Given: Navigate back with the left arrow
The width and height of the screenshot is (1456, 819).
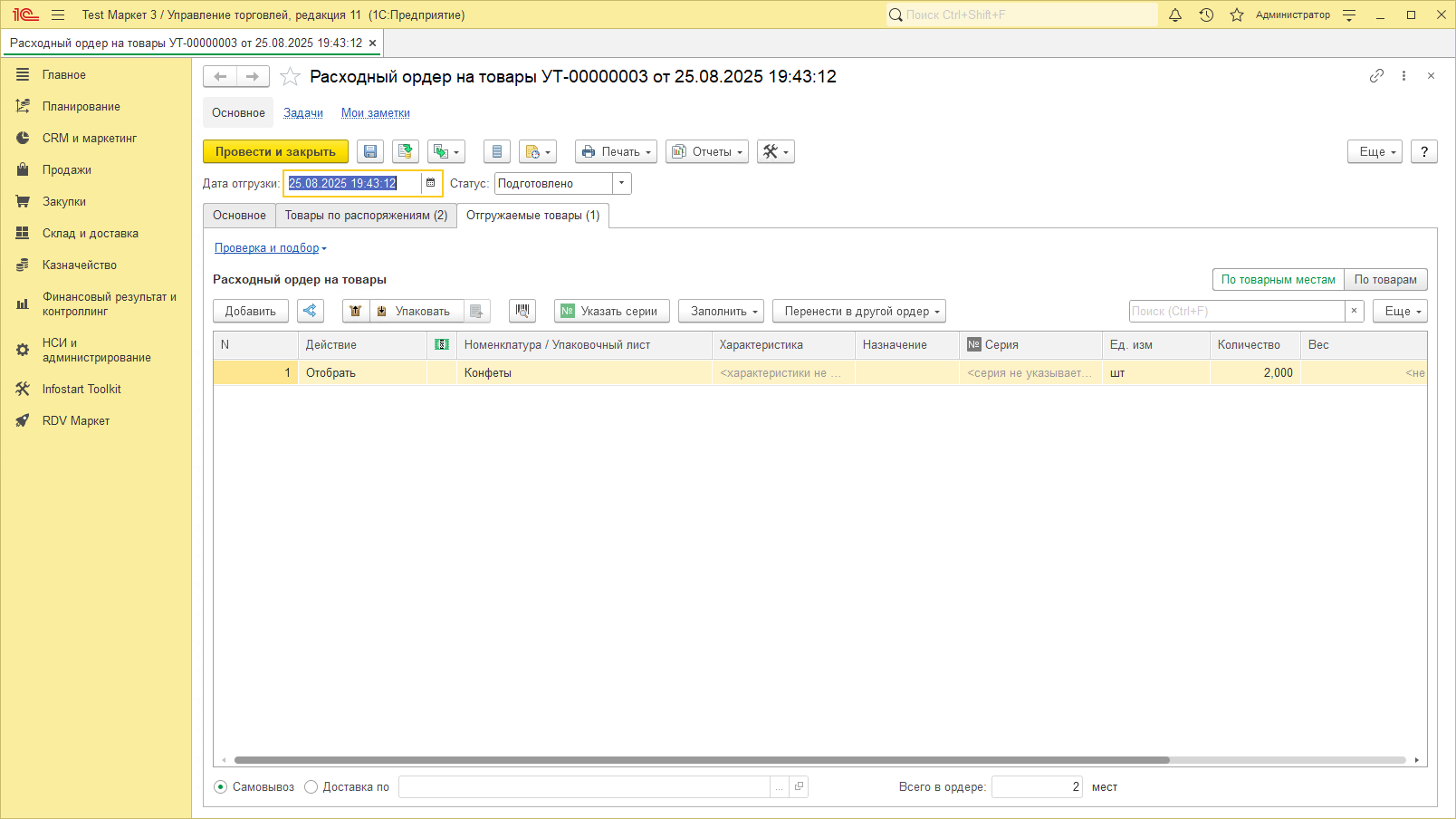Looking at the screenshot, I should (220, 77).
